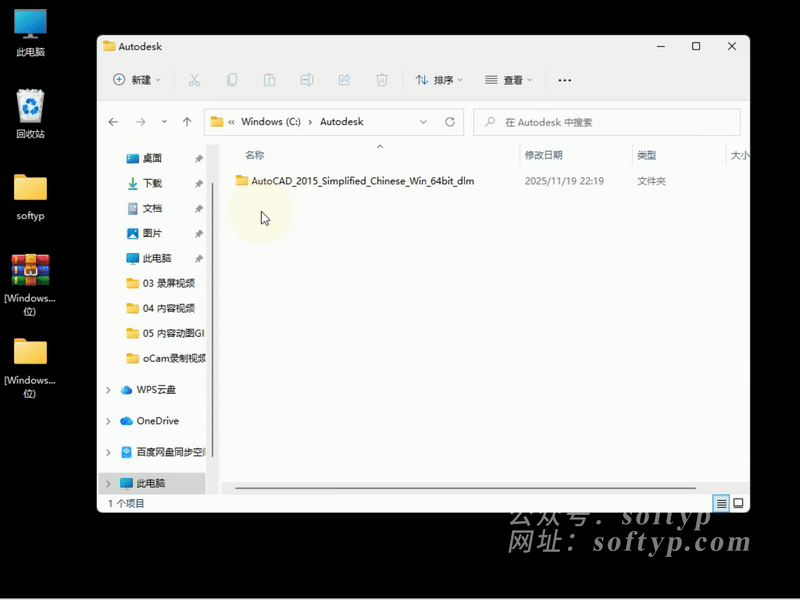800x600 pixels.
Task: Click the Paste clipboard icon
Action: (269, 80)
